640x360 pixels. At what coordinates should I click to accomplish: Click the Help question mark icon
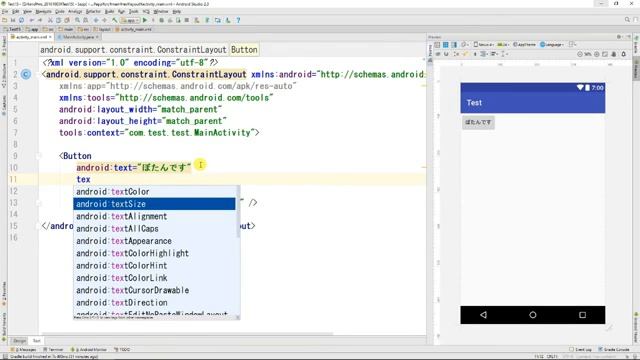238,20
